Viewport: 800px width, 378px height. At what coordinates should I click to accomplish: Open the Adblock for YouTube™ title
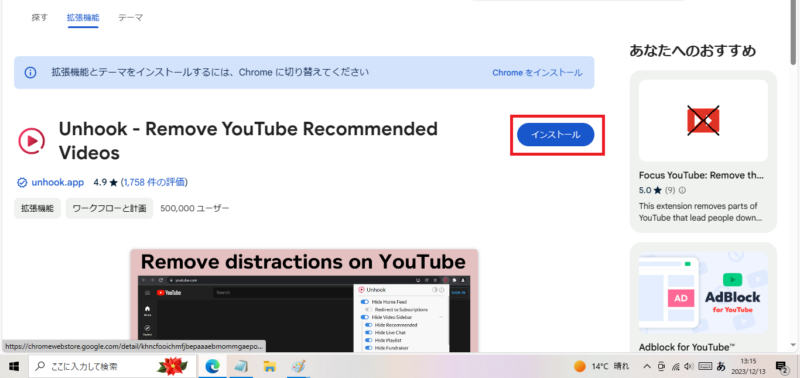[x=687, y=347]
